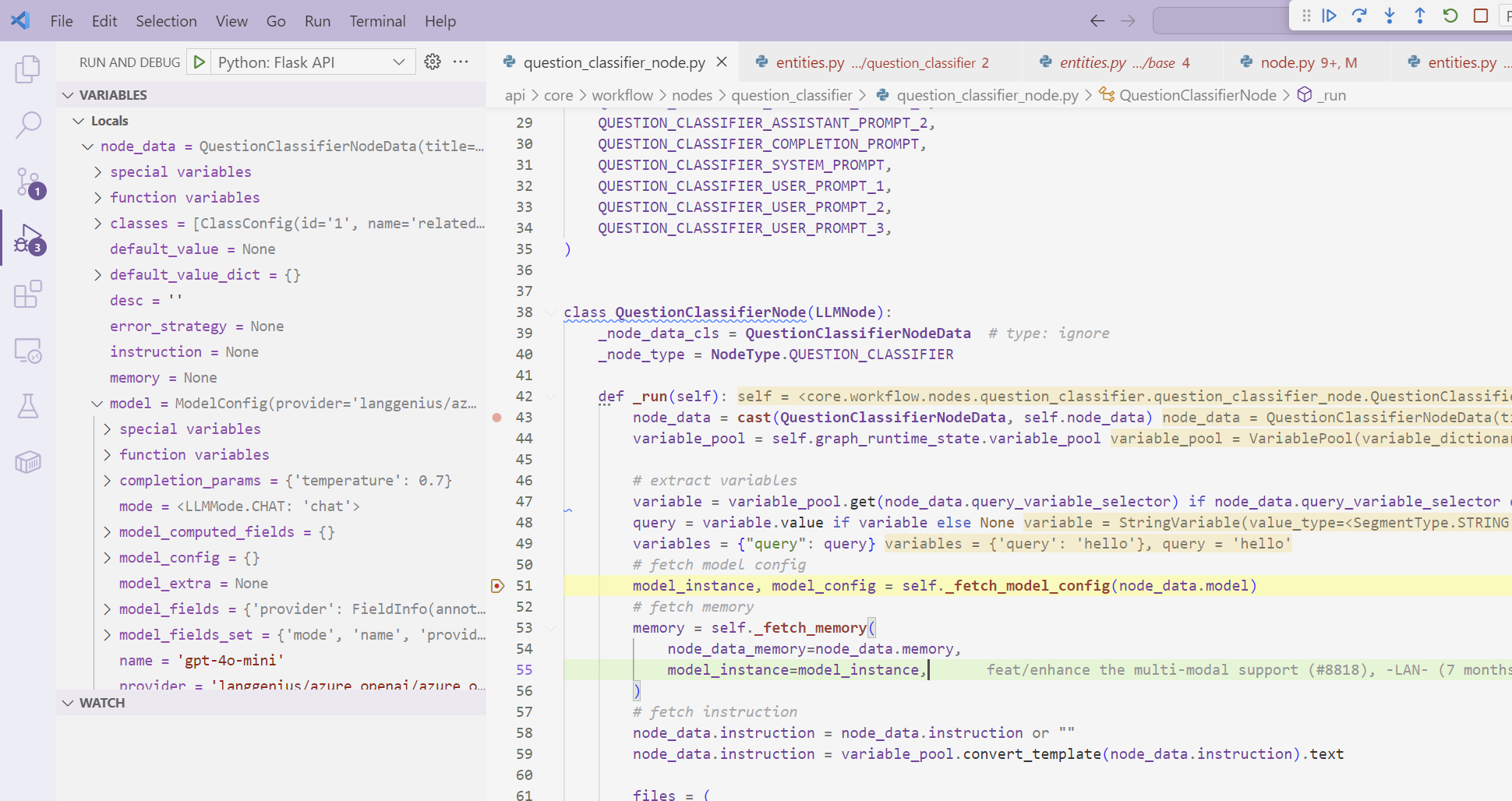Close the question_classifier_node.py tab

[x=722, y=62]
